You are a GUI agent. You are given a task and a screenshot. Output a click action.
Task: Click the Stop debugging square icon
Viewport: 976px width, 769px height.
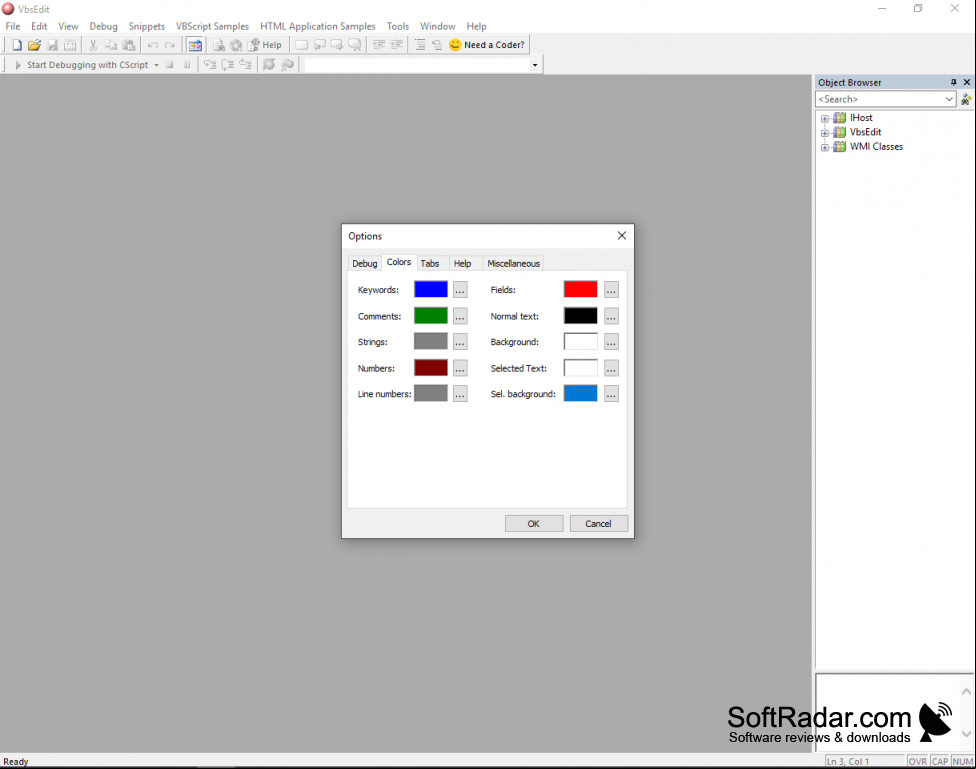tap(169, 65)
